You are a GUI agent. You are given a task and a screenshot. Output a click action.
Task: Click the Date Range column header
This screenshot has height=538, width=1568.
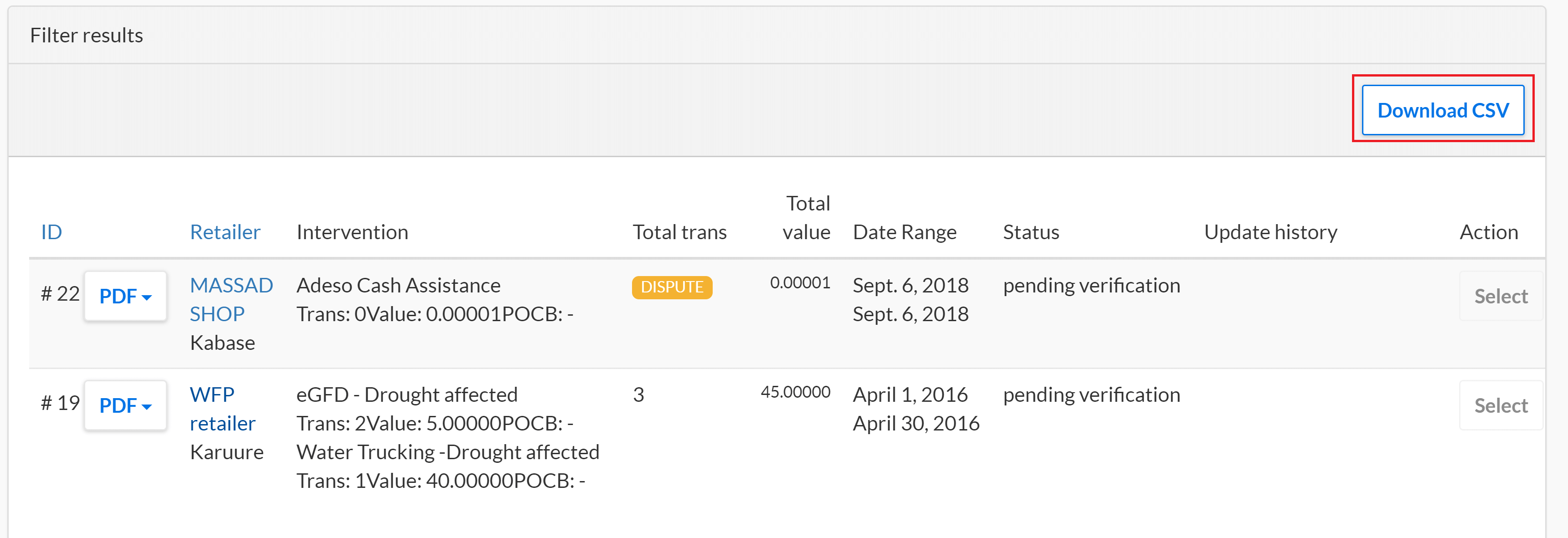905,232
